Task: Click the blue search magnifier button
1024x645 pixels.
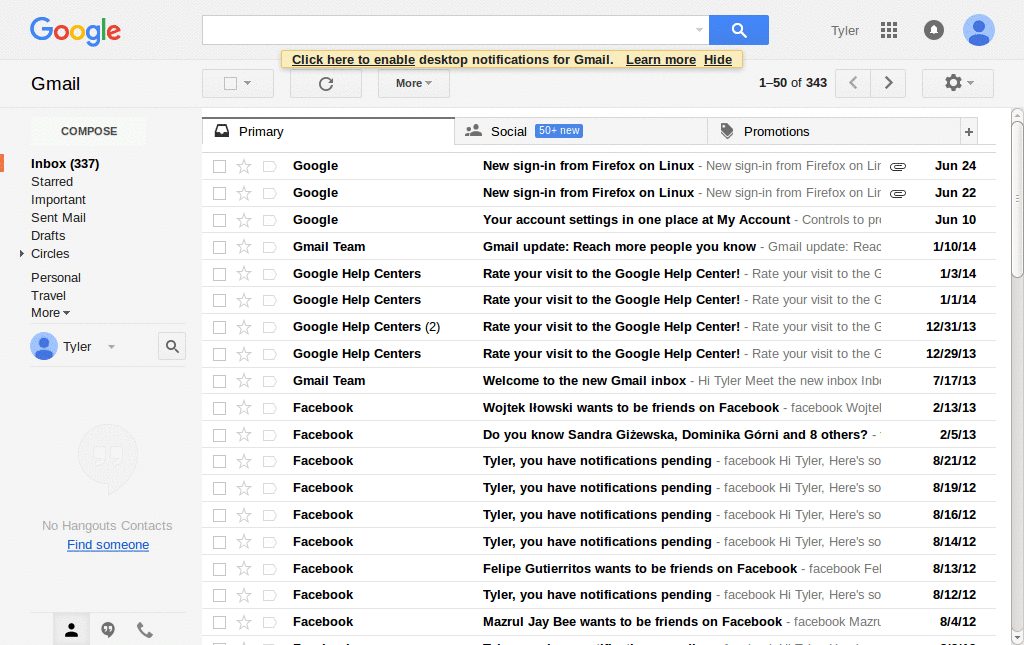Action: click(x=739, y=30)
